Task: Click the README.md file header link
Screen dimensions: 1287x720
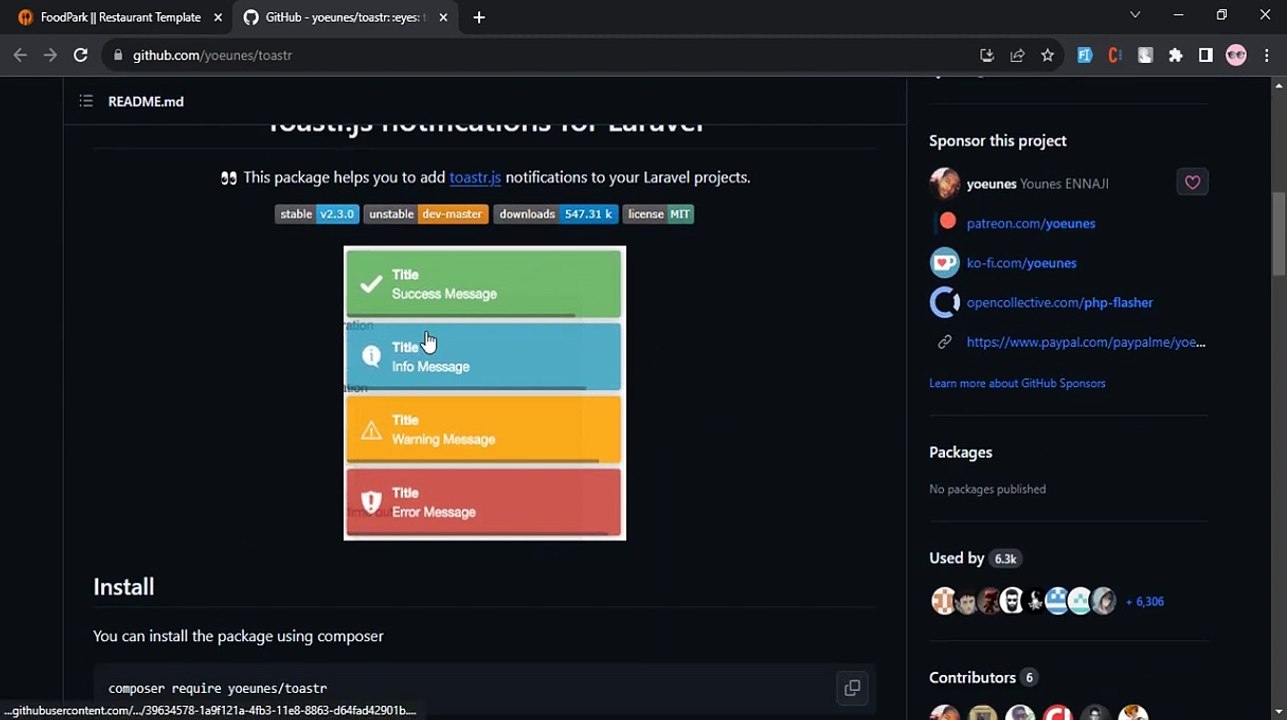Action: (146, 101)
